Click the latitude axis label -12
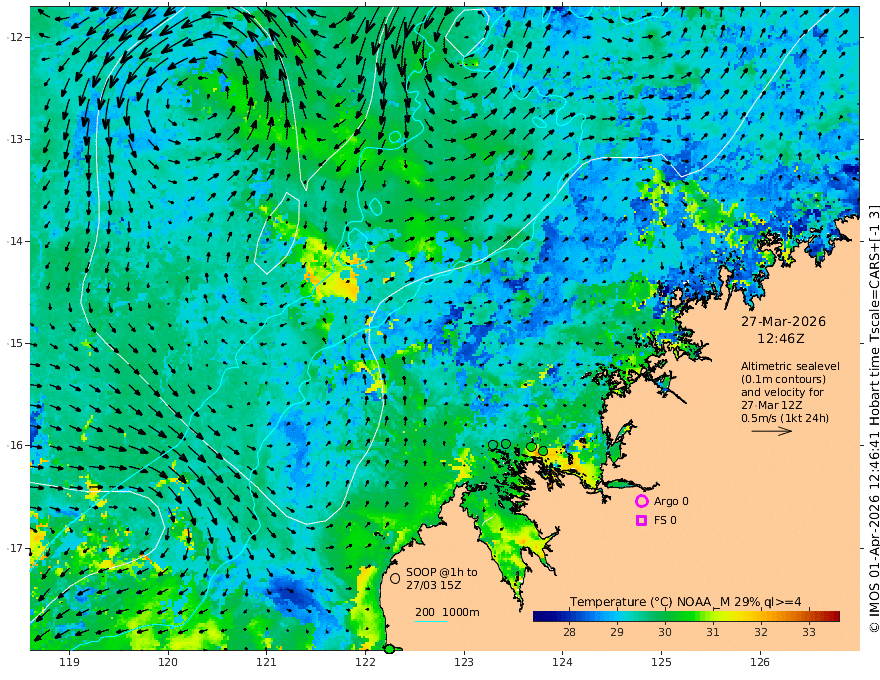 15,37
